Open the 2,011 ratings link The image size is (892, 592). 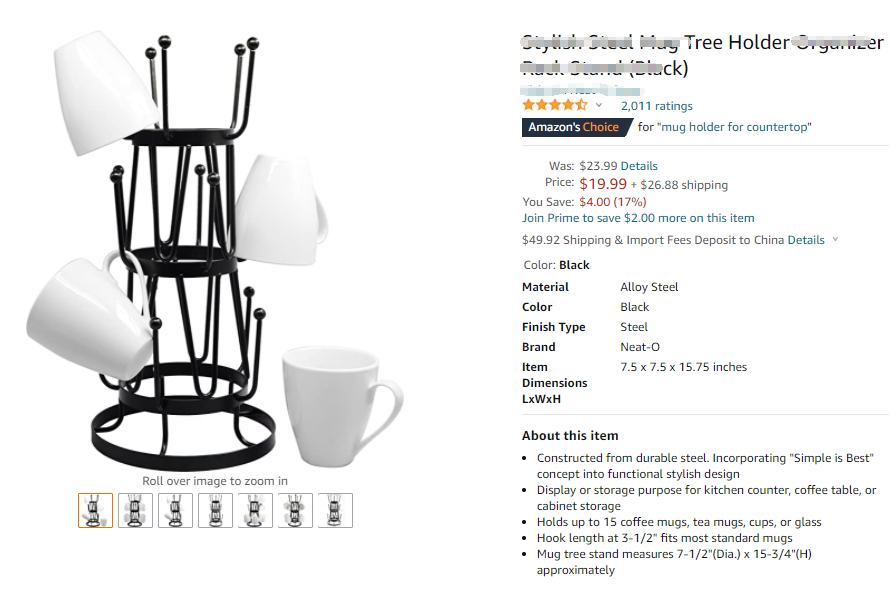[x=656, y=106]
